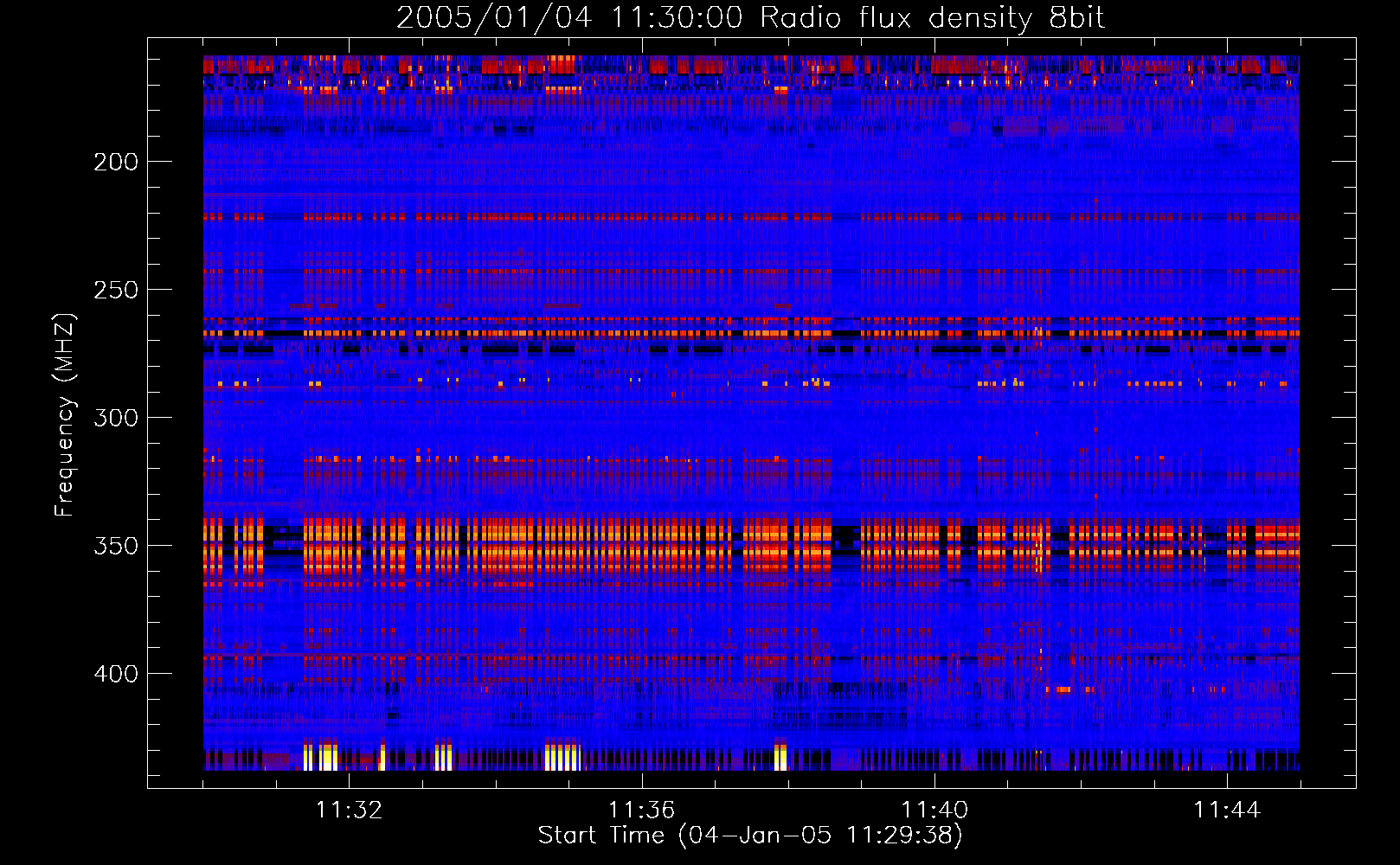The height and width of the screenshot is (865, 1400).
Task: Click the 11:44 time tick label
Action: 1227,810
